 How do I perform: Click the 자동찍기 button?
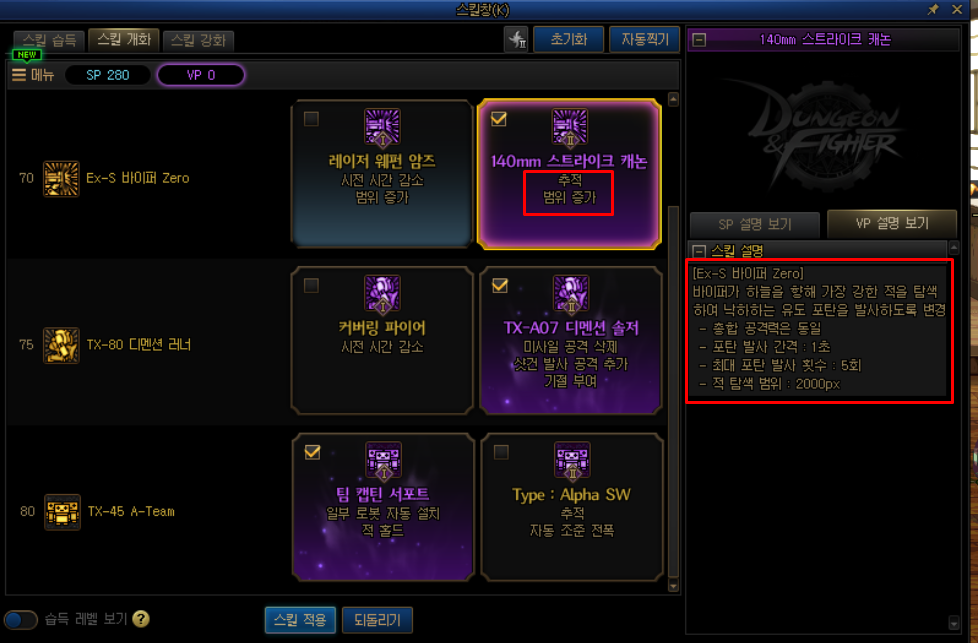point(644,39)
